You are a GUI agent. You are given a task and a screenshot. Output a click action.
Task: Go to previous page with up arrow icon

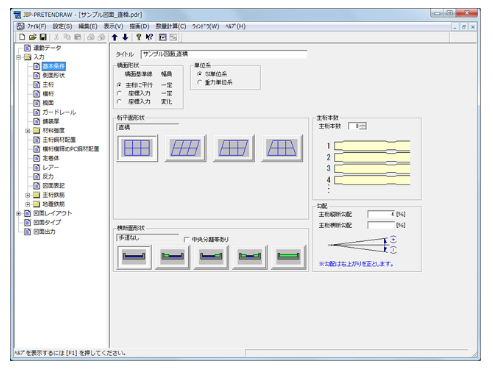click(115, 37)
